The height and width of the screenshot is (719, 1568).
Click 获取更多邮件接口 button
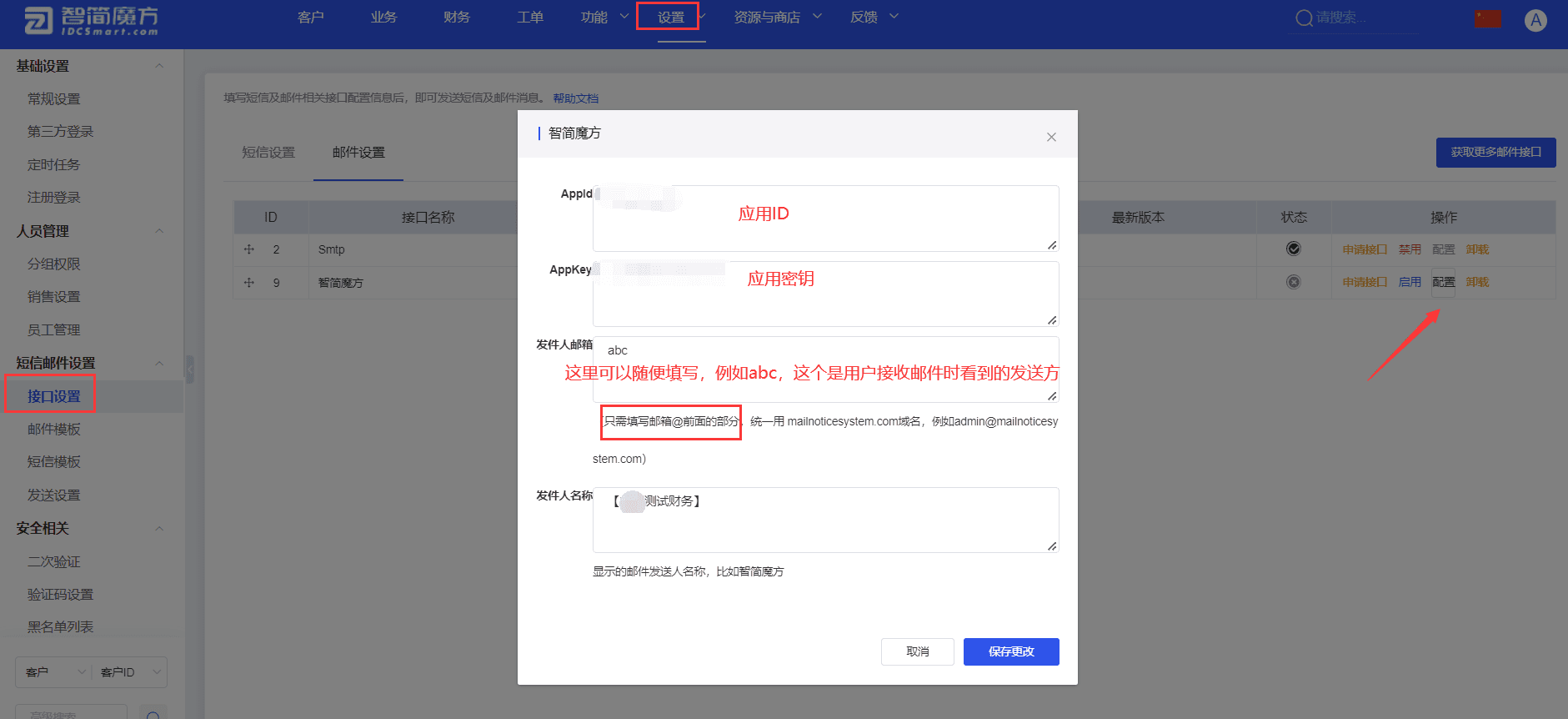click(1495, 153)
